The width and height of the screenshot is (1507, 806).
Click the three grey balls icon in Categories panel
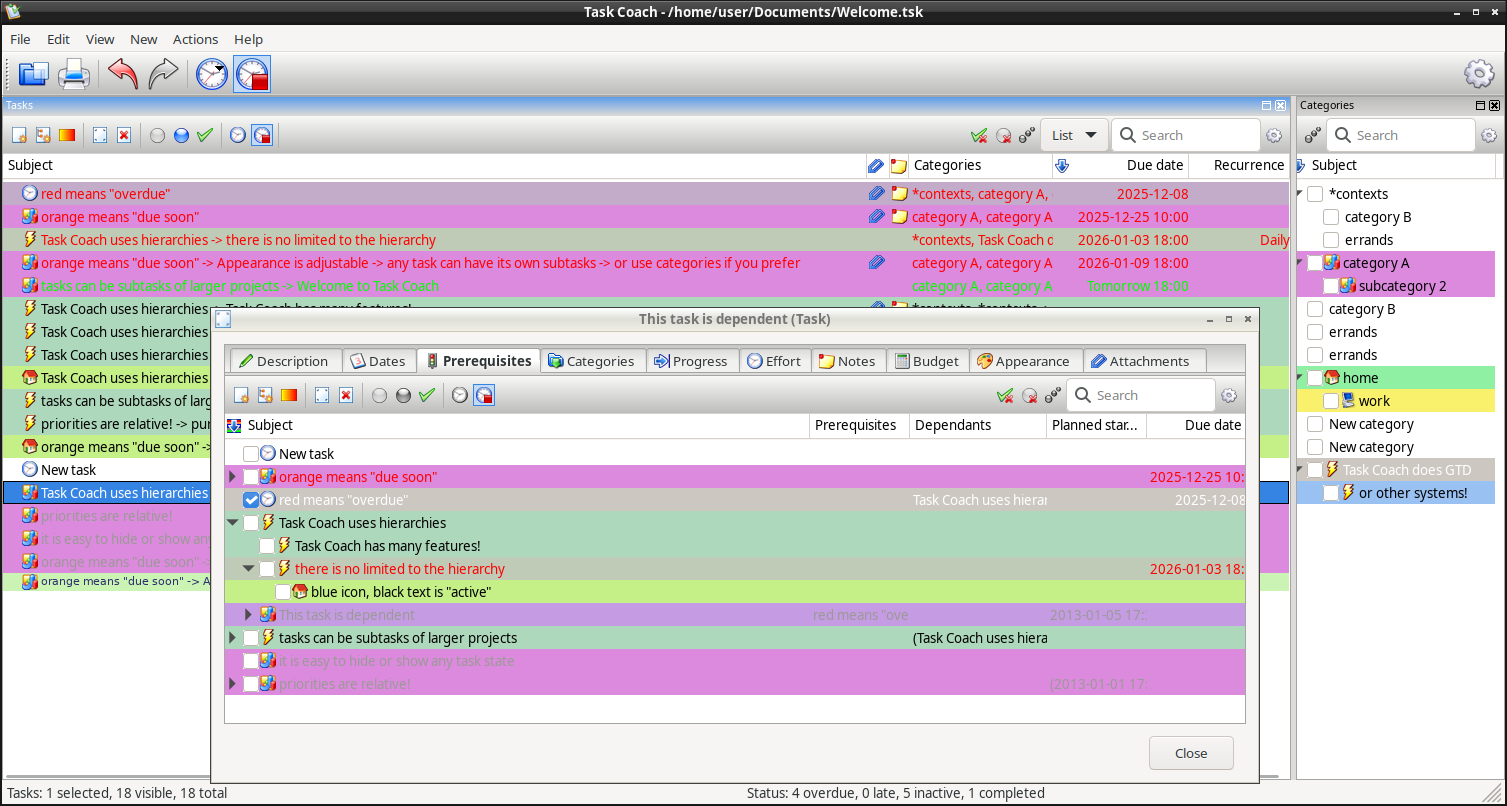(1312, 135)
